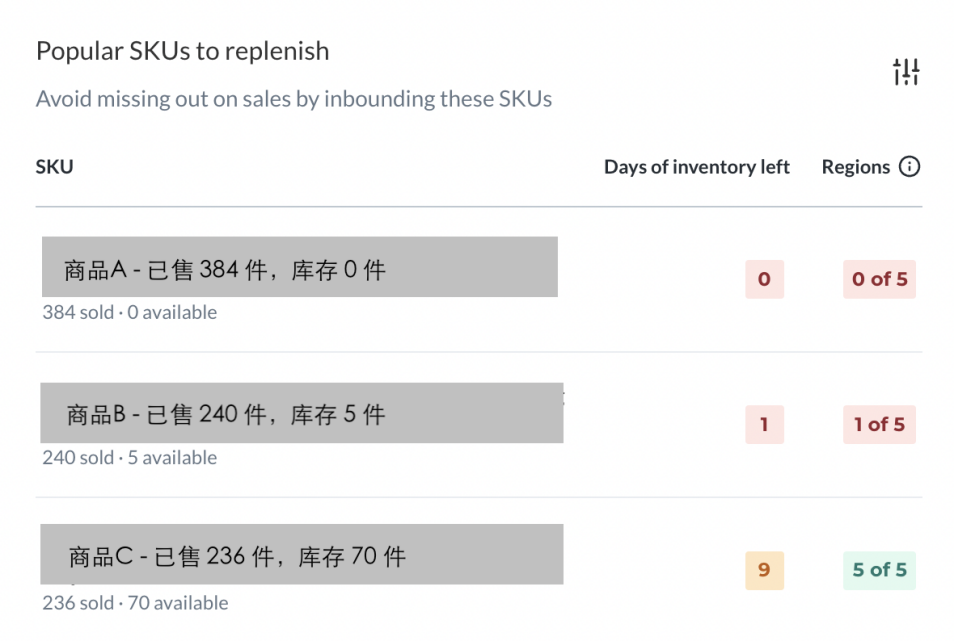
Task: Click the red '0' days badge for 商品A
Action: 764,280
